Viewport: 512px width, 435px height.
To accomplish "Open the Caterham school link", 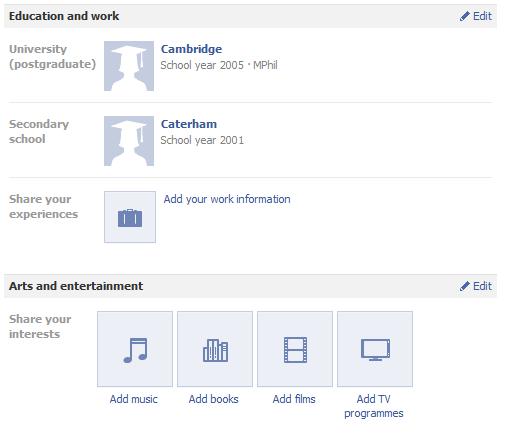I will click(189, 124).
